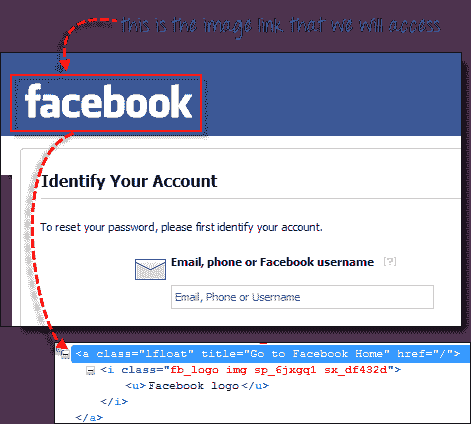Image resolution: width=471 pixels, height=424 pixels.
Task: Click the red arrowhead pointing at logo
Action: [x=65, y=64]
